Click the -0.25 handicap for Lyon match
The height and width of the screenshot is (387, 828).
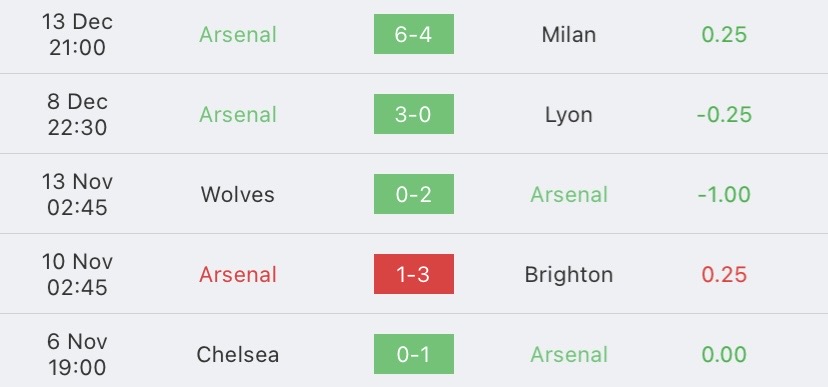[x=724, y=115]
